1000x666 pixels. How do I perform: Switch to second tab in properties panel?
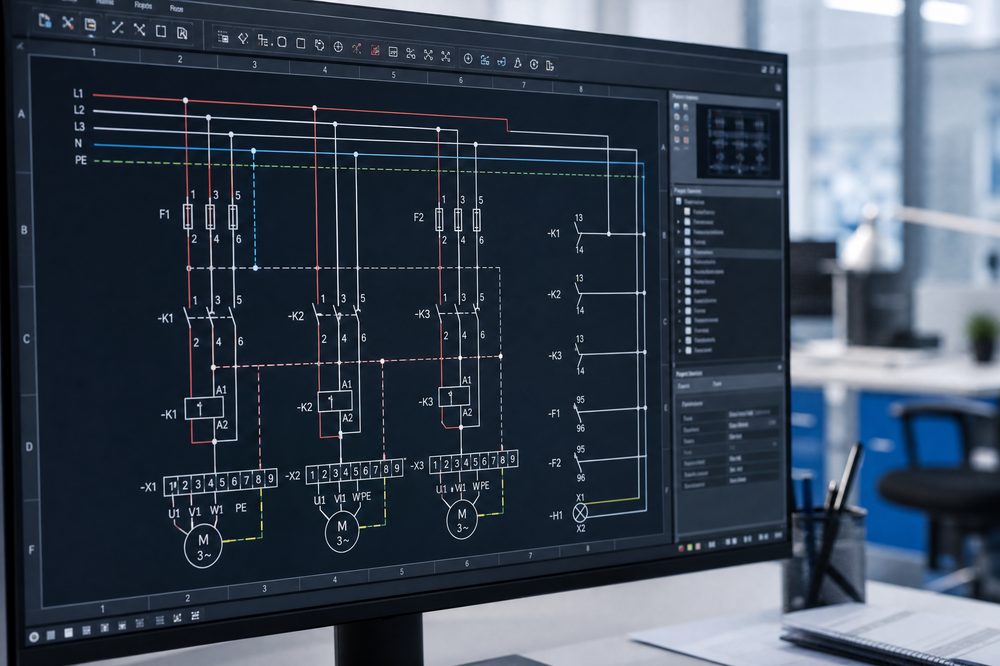tap(717, 384)
